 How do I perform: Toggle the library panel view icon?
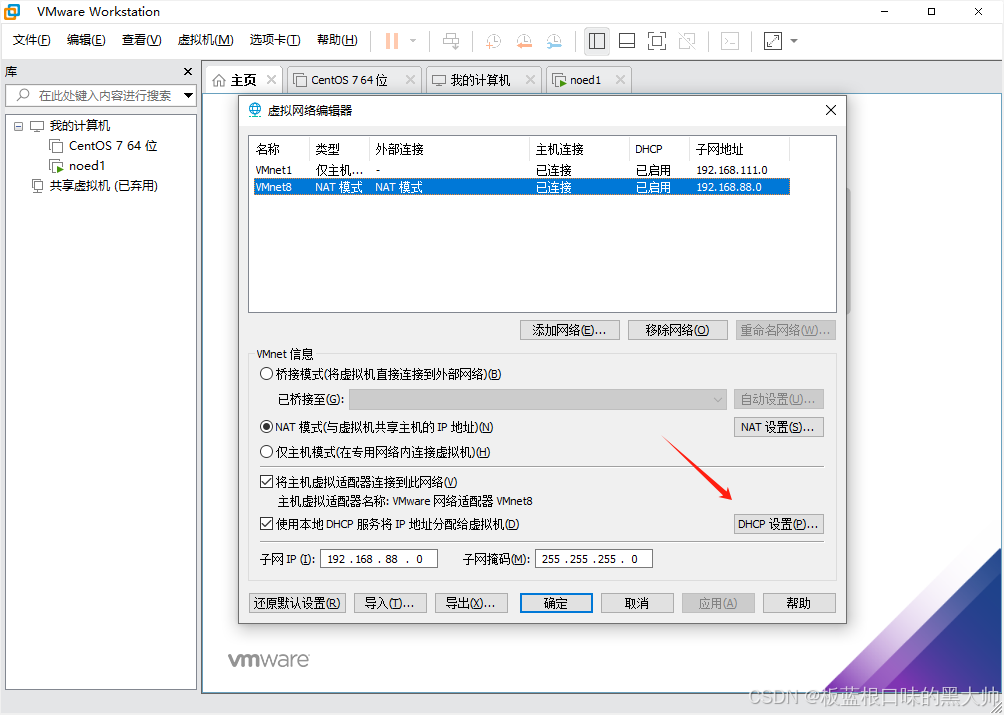tap(597, 41)
